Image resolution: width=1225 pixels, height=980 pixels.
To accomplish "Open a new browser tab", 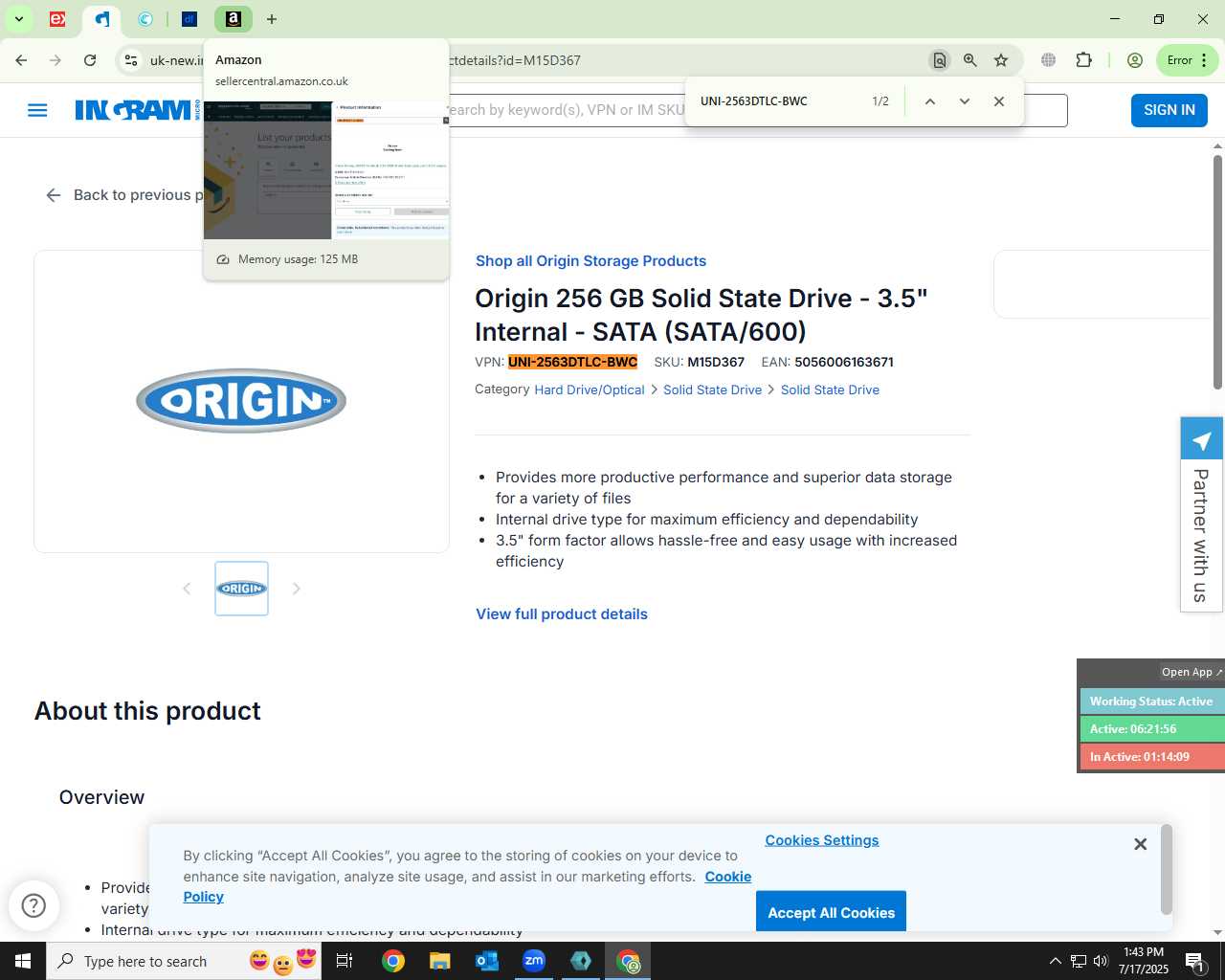I will click(x=272, y=19).
